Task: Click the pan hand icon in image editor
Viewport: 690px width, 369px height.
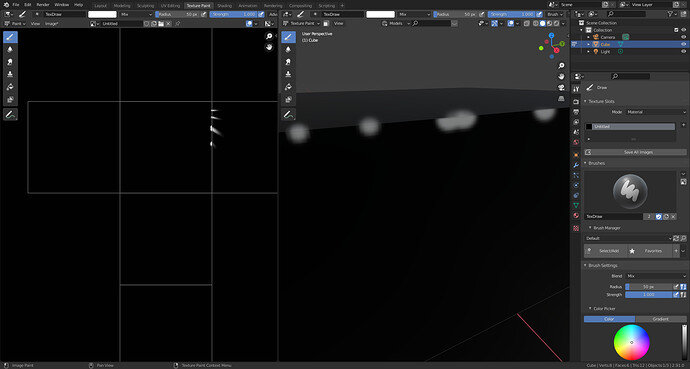Action: [x=269, y=47]
